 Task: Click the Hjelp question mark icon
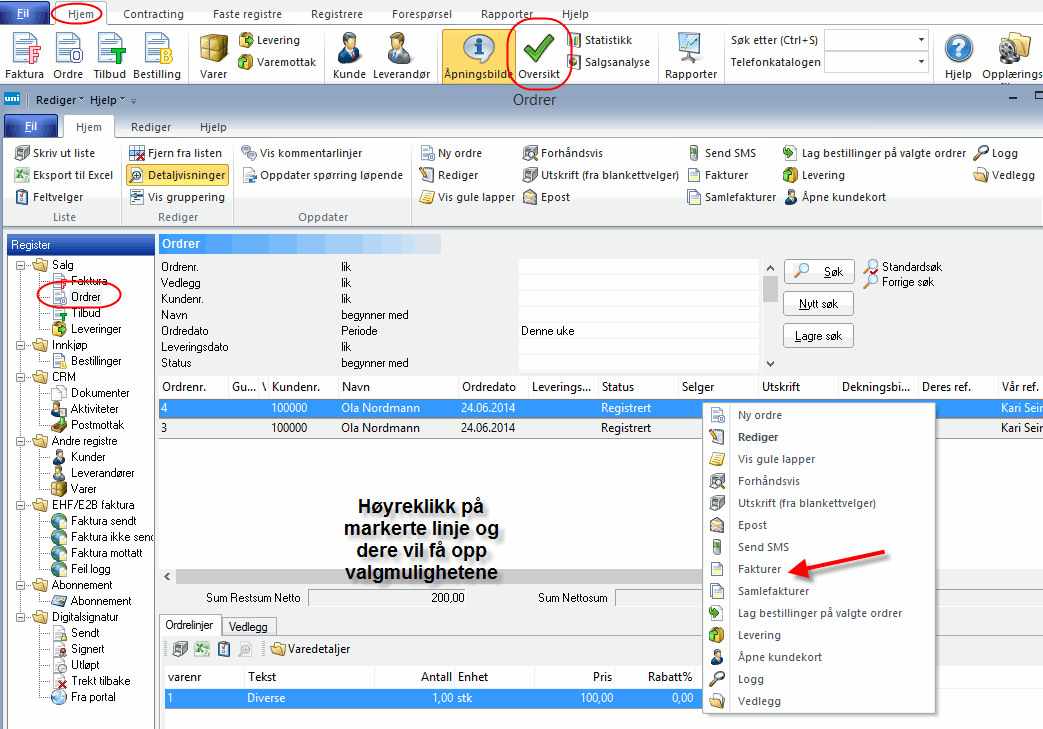click(958, 56)
